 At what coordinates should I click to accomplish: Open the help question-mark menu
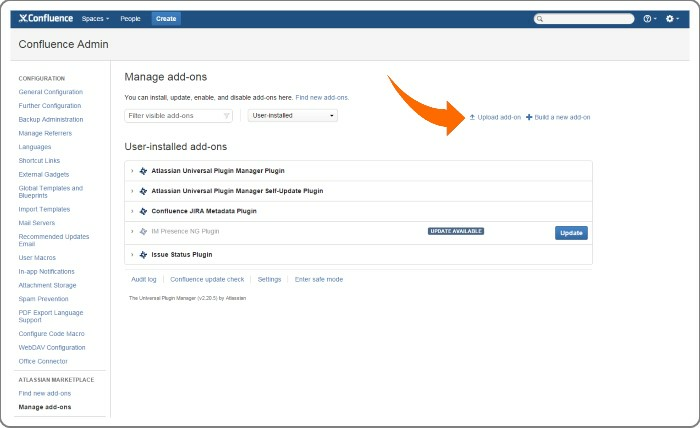(x=649, y=19)
